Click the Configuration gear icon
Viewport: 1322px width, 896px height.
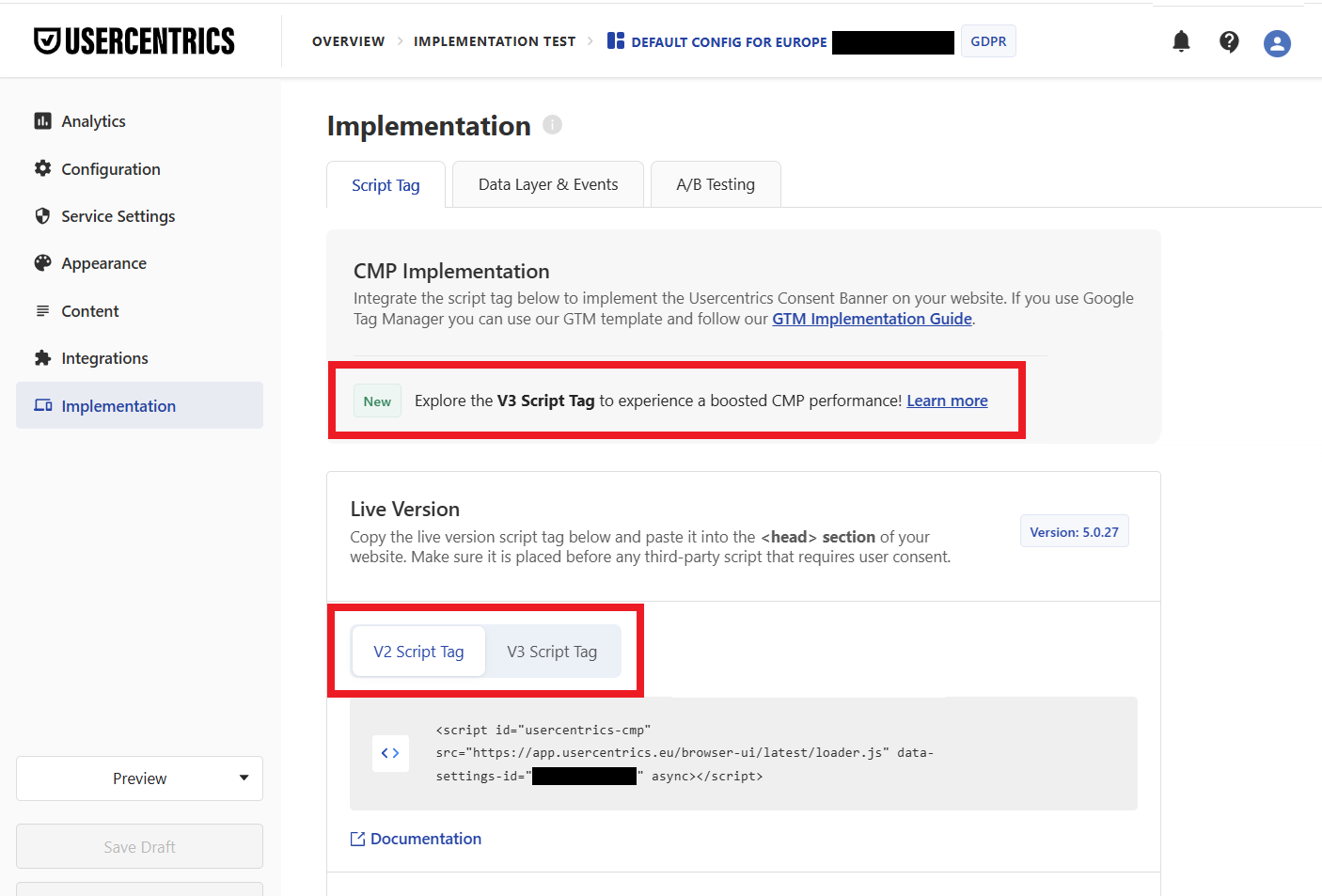click(x=42, y=168)
